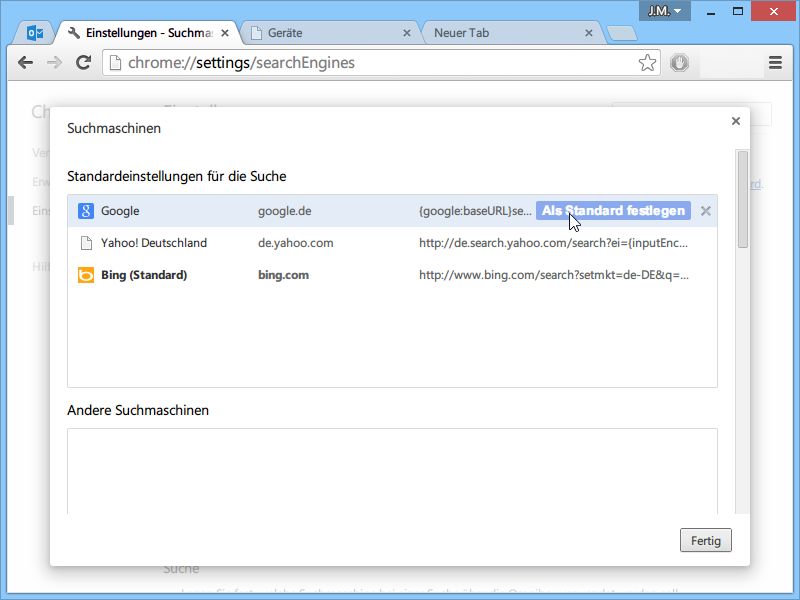The width and height of the screenshot is (800, 600).
Task: Switch to the Einstellungen - Suchmaschinen tab
Action: [x=148, y=33]
